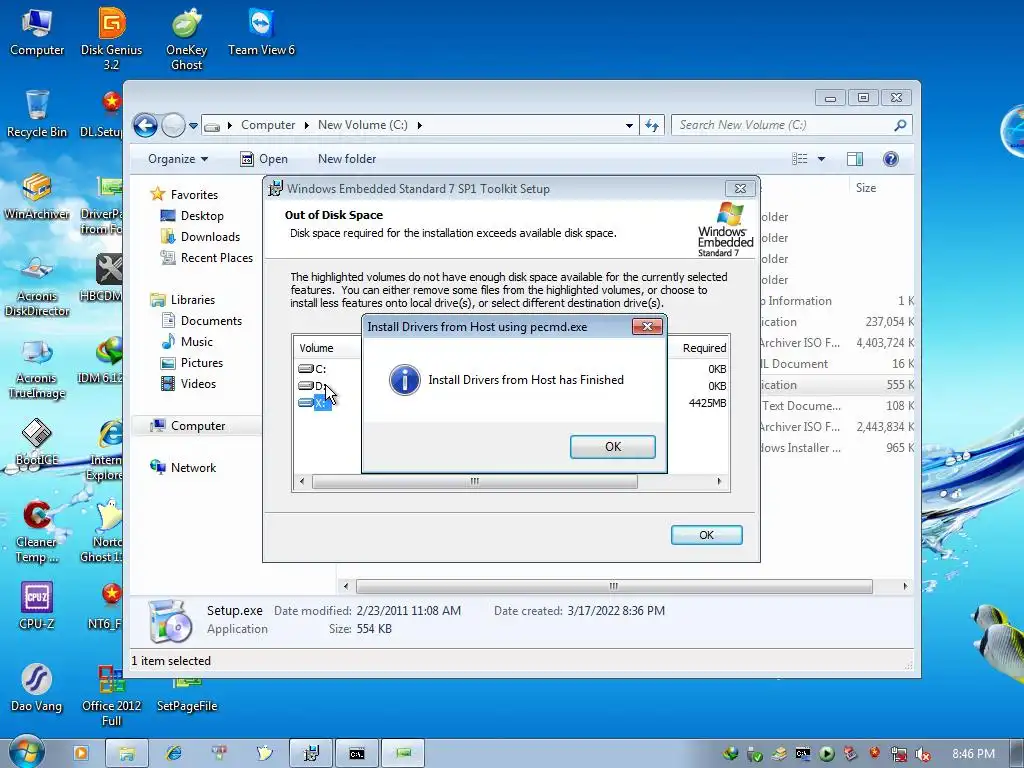This screenshot has height=768, width=1024.
Task: Click the Explorer refresh address button
Action: [652, 125]
